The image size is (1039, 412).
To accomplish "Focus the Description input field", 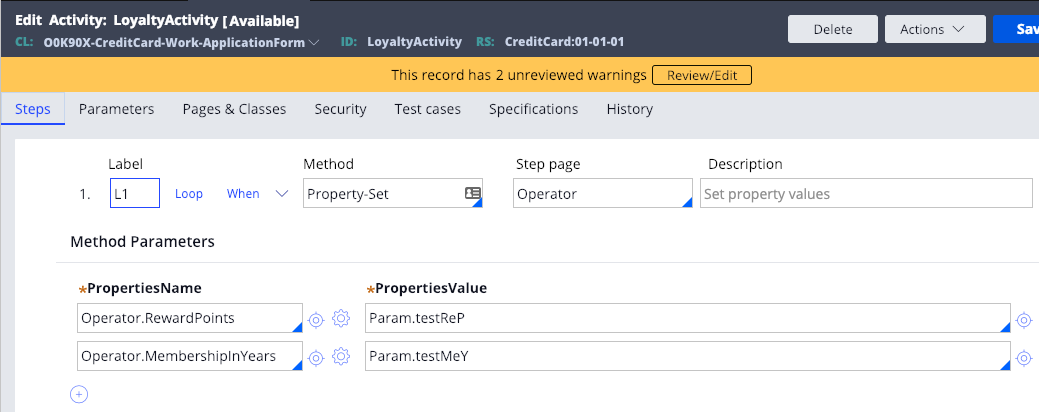I will point(866,193).
